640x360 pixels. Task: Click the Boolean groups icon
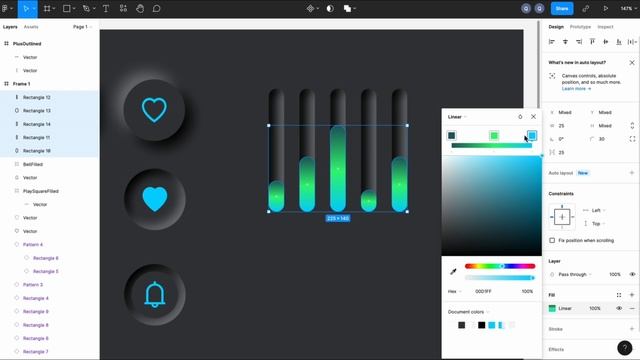(347, 9)
